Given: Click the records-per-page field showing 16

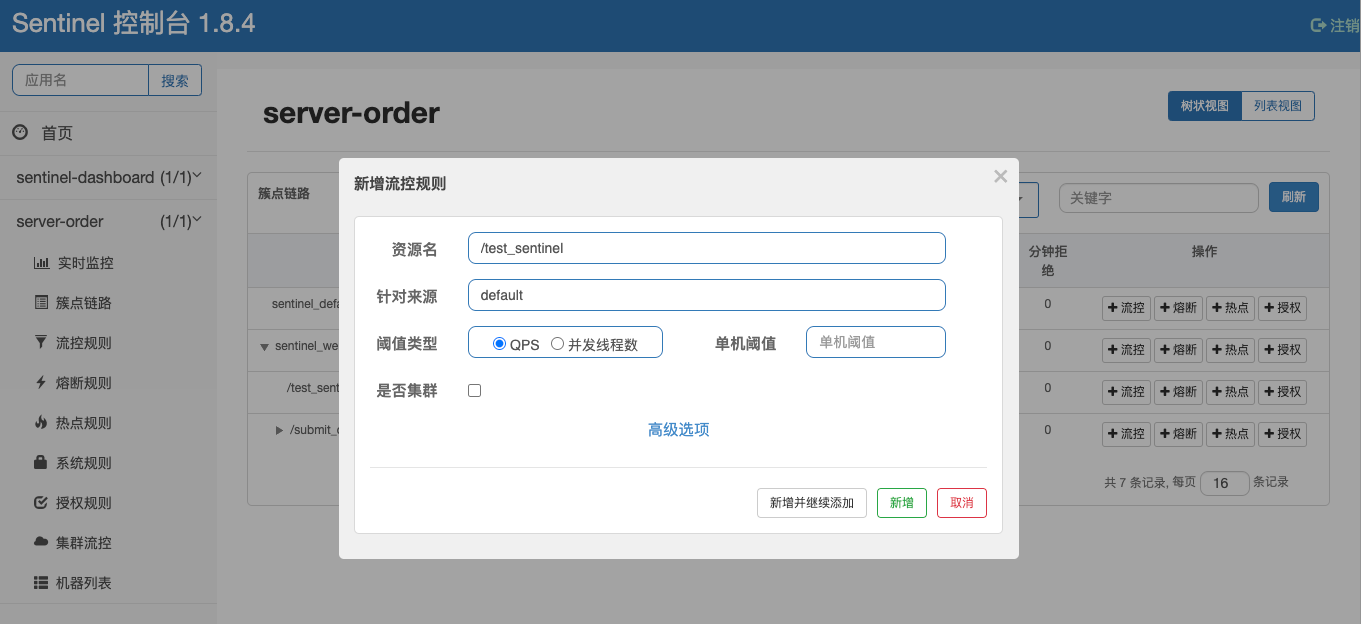Looking at the screenshot, I should click(1225, 483).
